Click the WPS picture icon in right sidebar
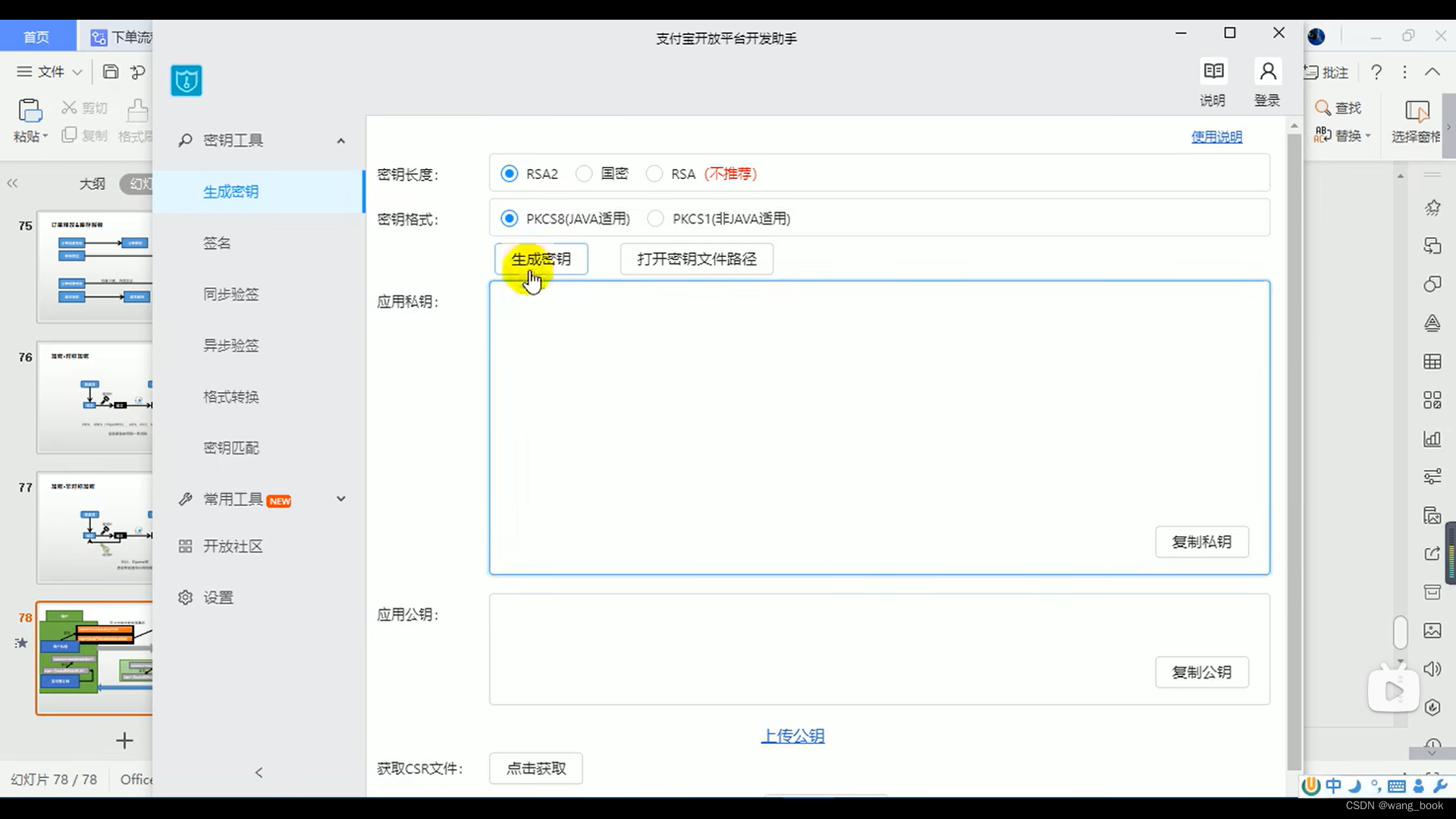1456x819 pixels. (x=1432, y=630)
